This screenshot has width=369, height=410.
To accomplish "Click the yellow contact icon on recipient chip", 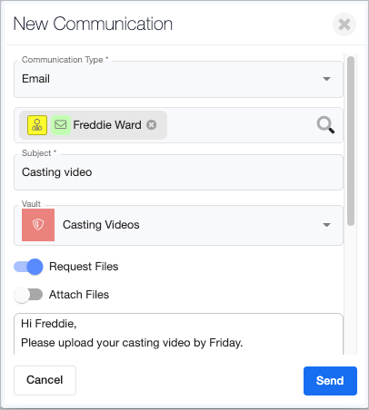I will 37,125.
